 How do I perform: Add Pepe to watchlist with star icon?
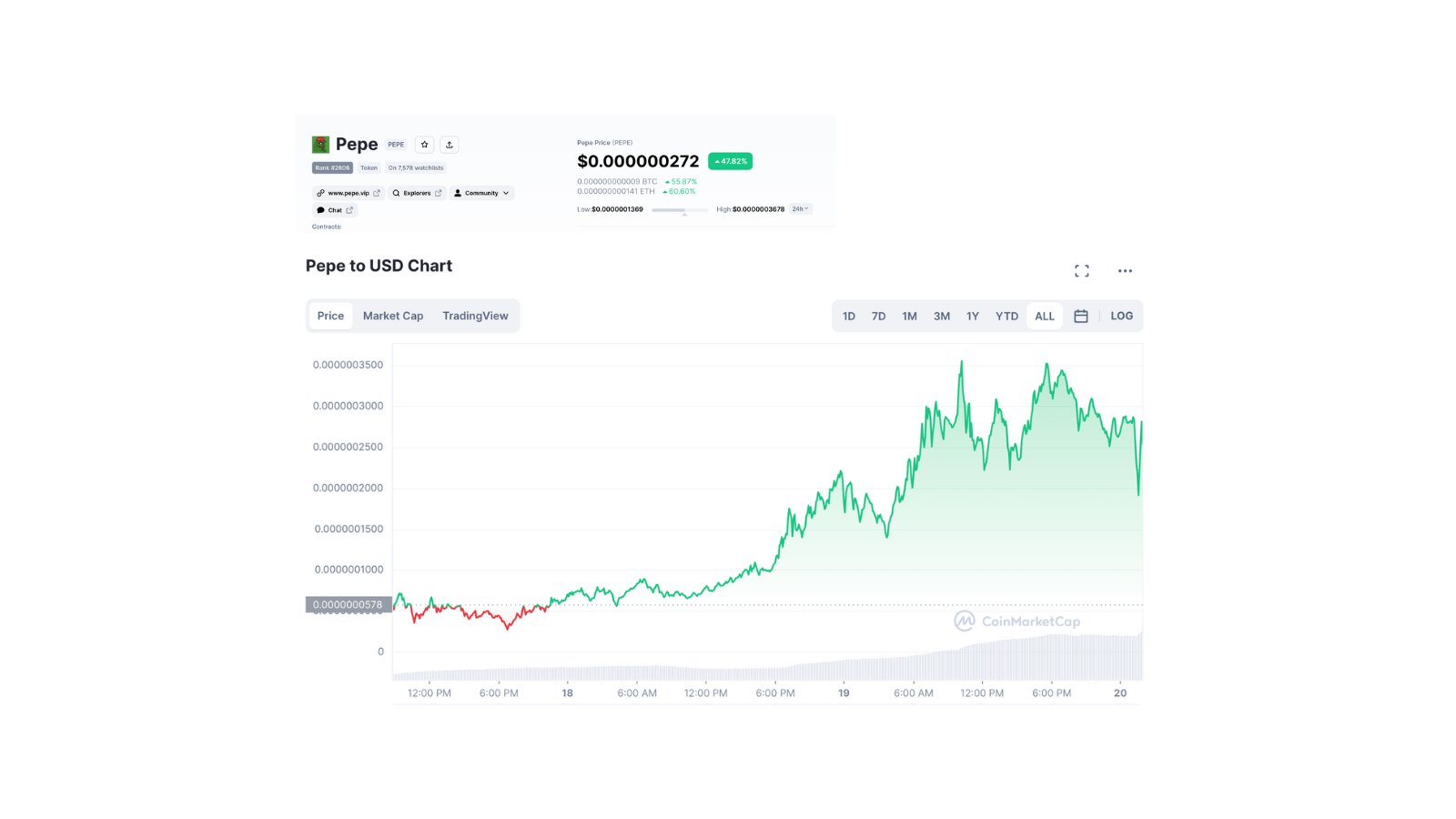(x=424, y=145)
